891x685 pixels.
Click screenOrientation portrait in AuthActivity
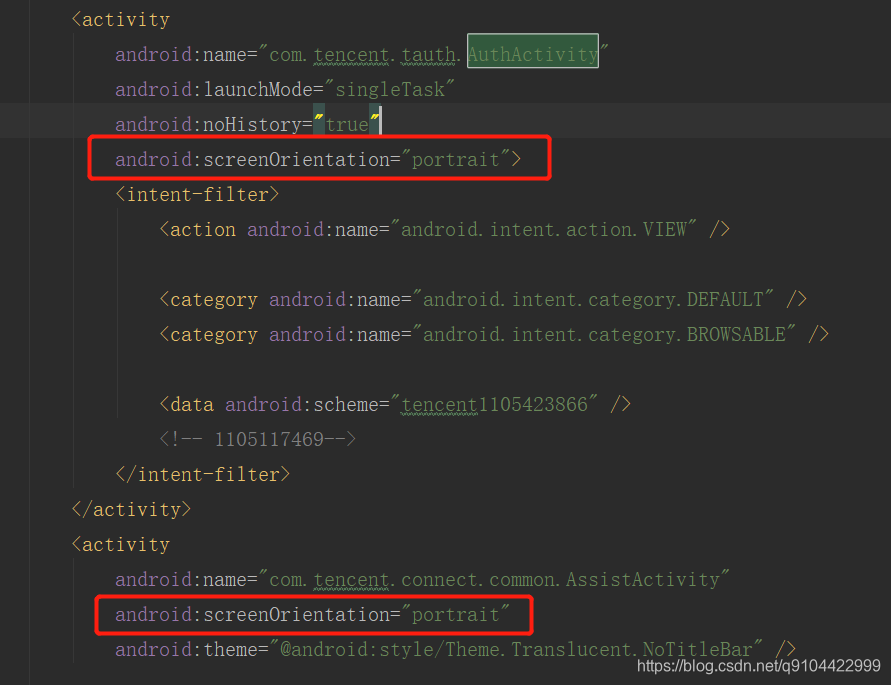point(318,159)
